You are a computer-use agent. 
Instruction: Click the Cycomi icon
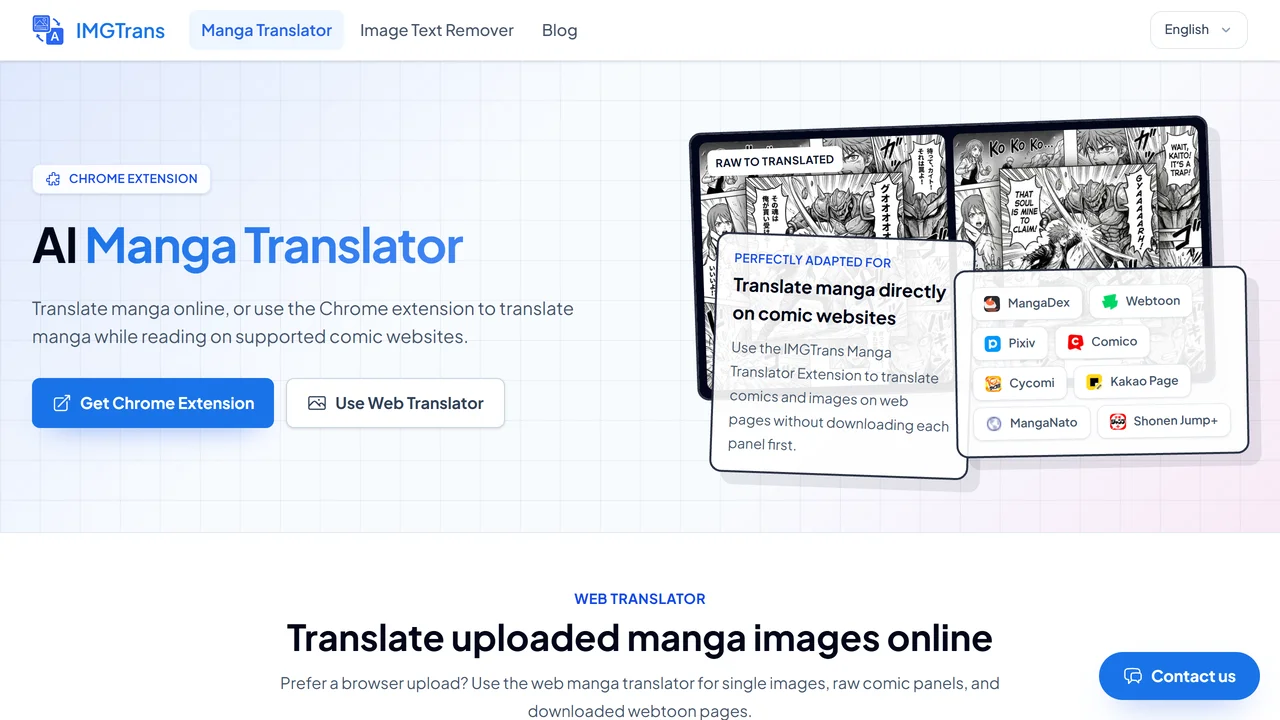click(x=993, y=383)
